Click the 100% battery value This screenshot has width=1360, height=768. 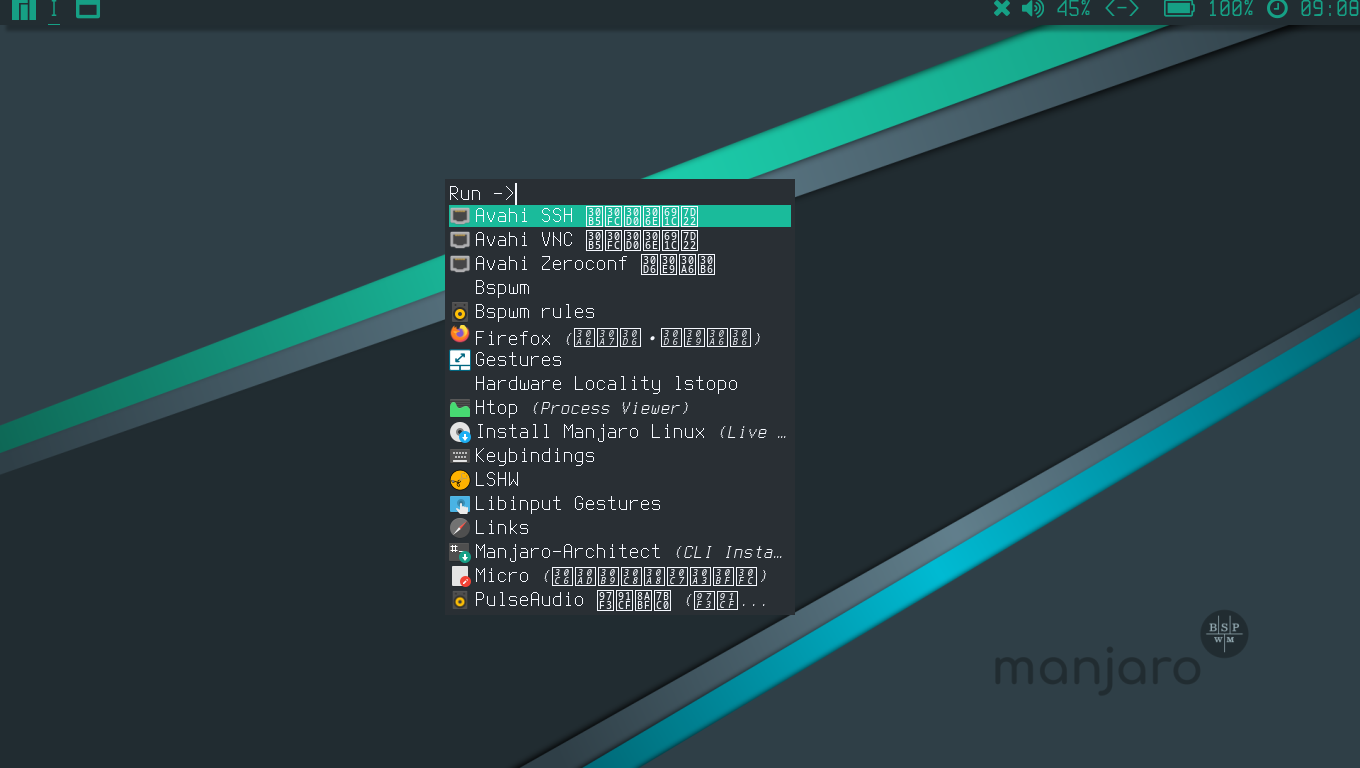coord(1231,9)
